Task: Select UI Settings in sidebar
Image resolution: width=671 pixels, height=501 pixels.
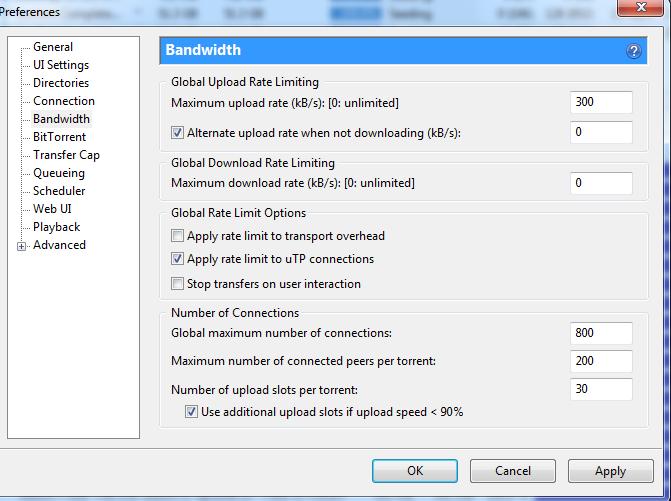Action: point(61,65)
